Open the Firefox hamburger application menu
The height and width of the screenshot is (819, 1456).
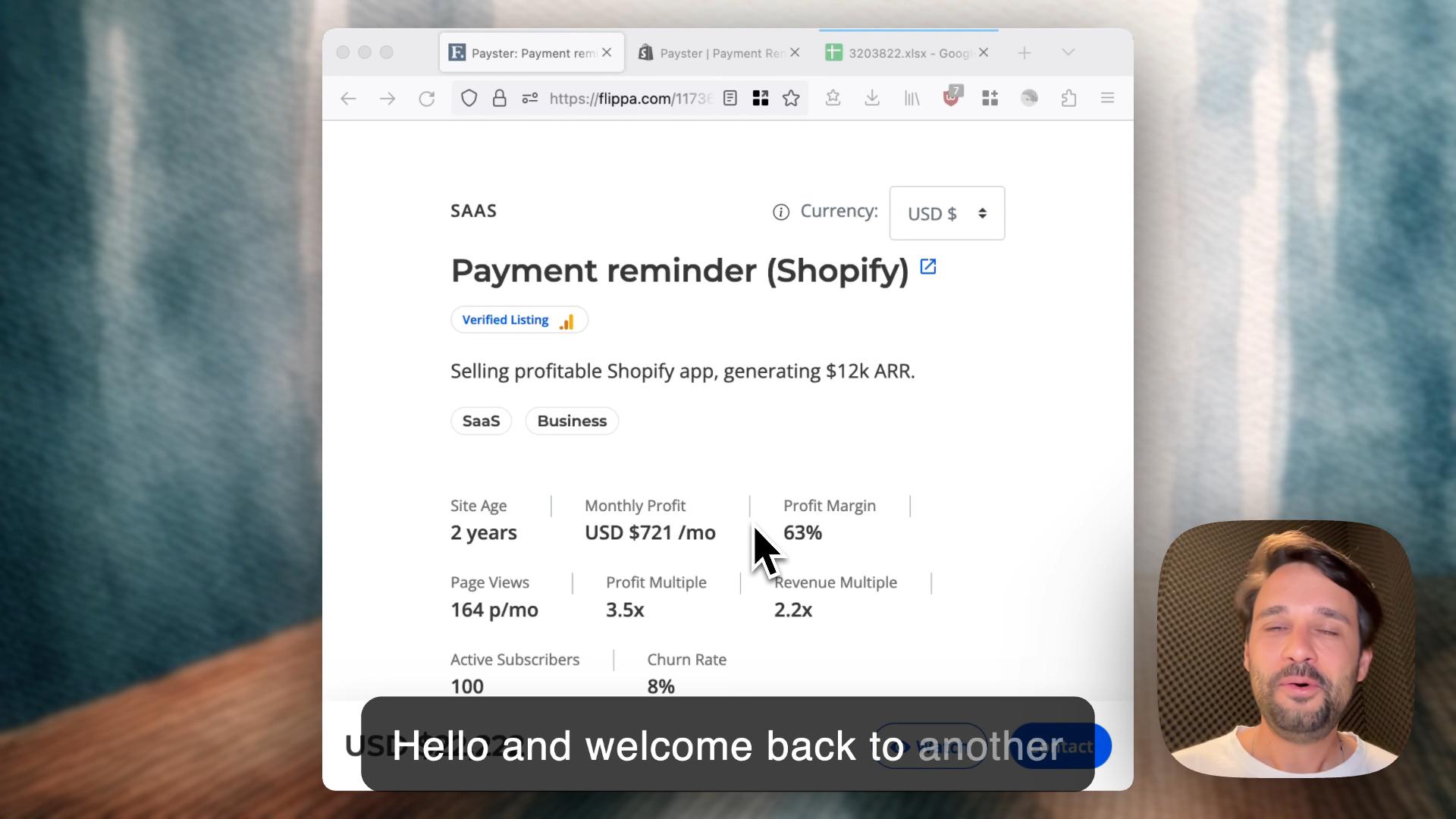coord(1107,99)
